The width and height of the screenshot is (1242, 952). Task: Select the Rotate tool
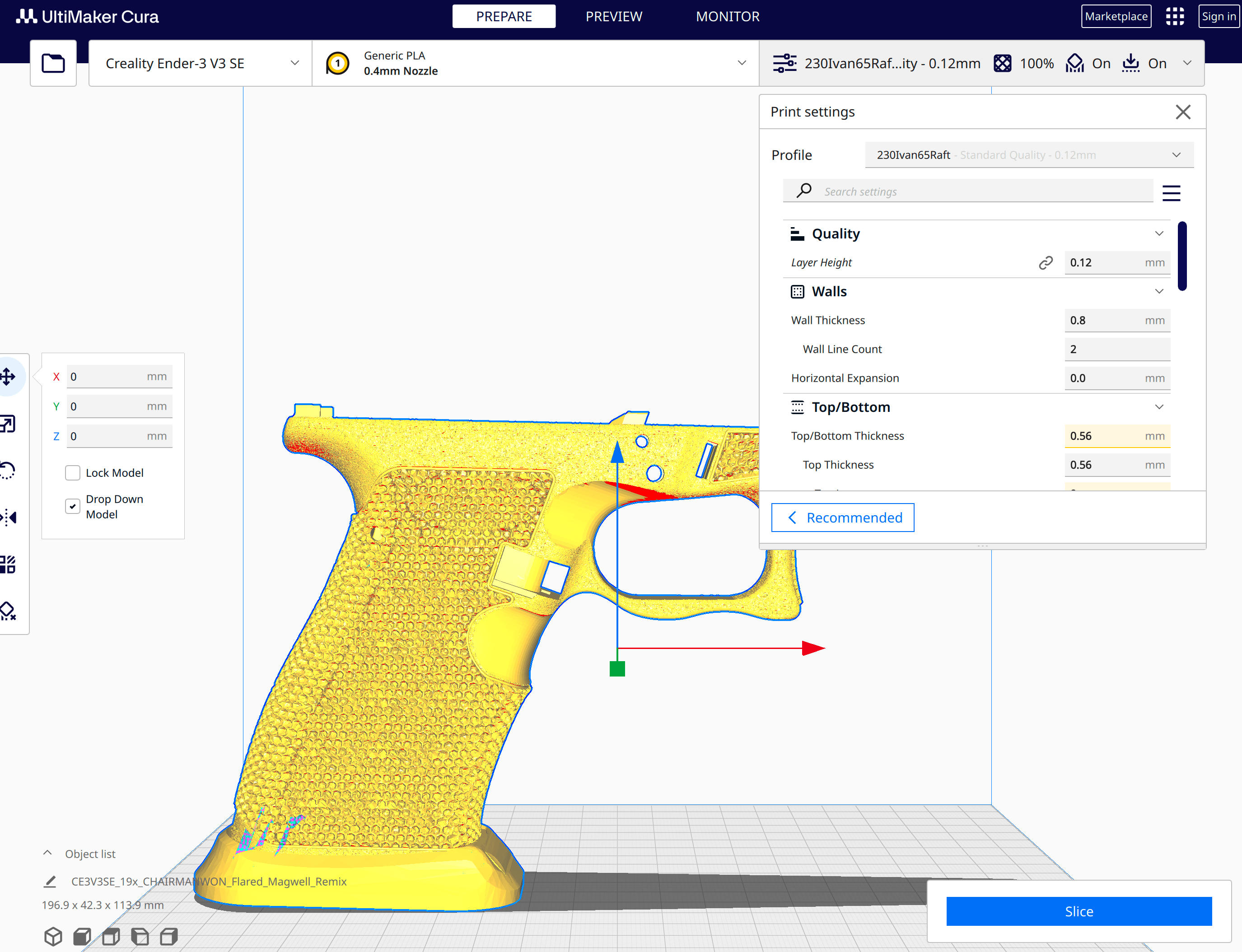pyautogui.click(x=8, y=470)
